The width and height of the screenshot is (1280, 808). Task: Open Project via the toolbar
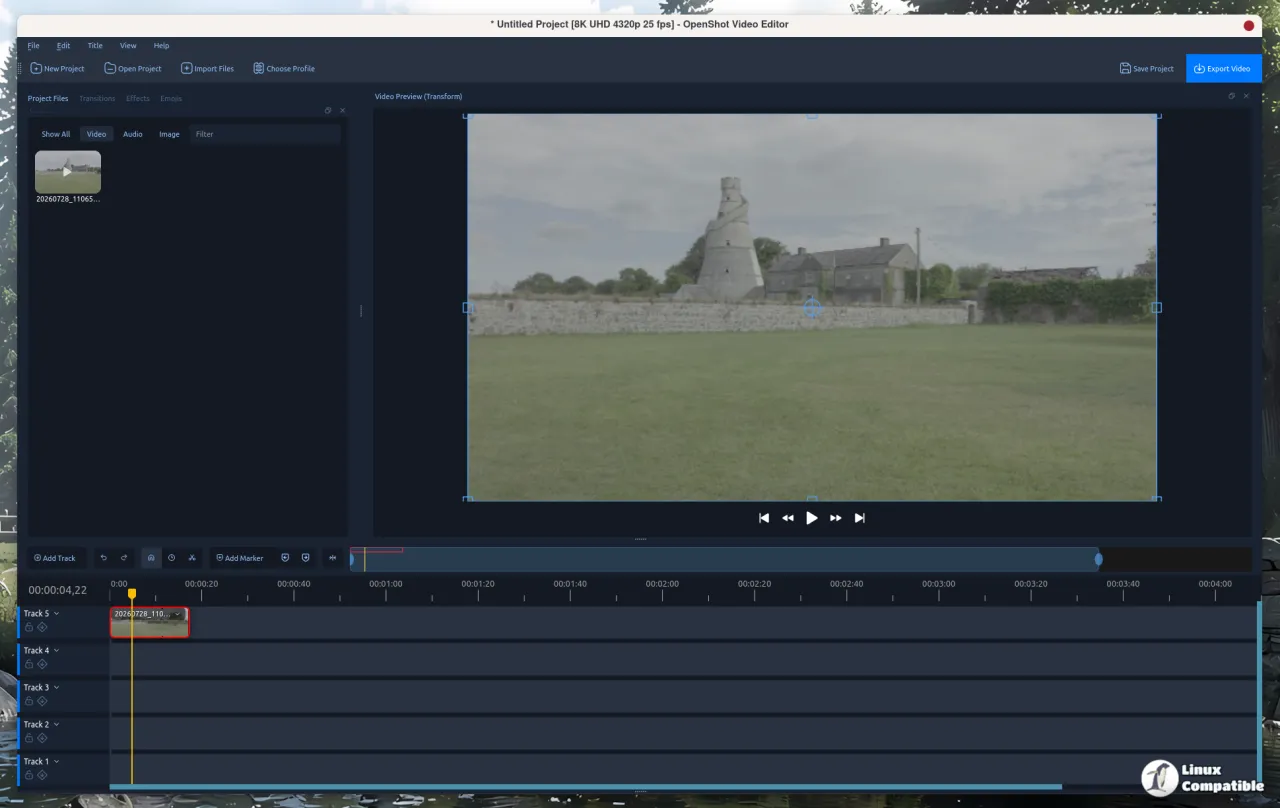click(133, 69)
